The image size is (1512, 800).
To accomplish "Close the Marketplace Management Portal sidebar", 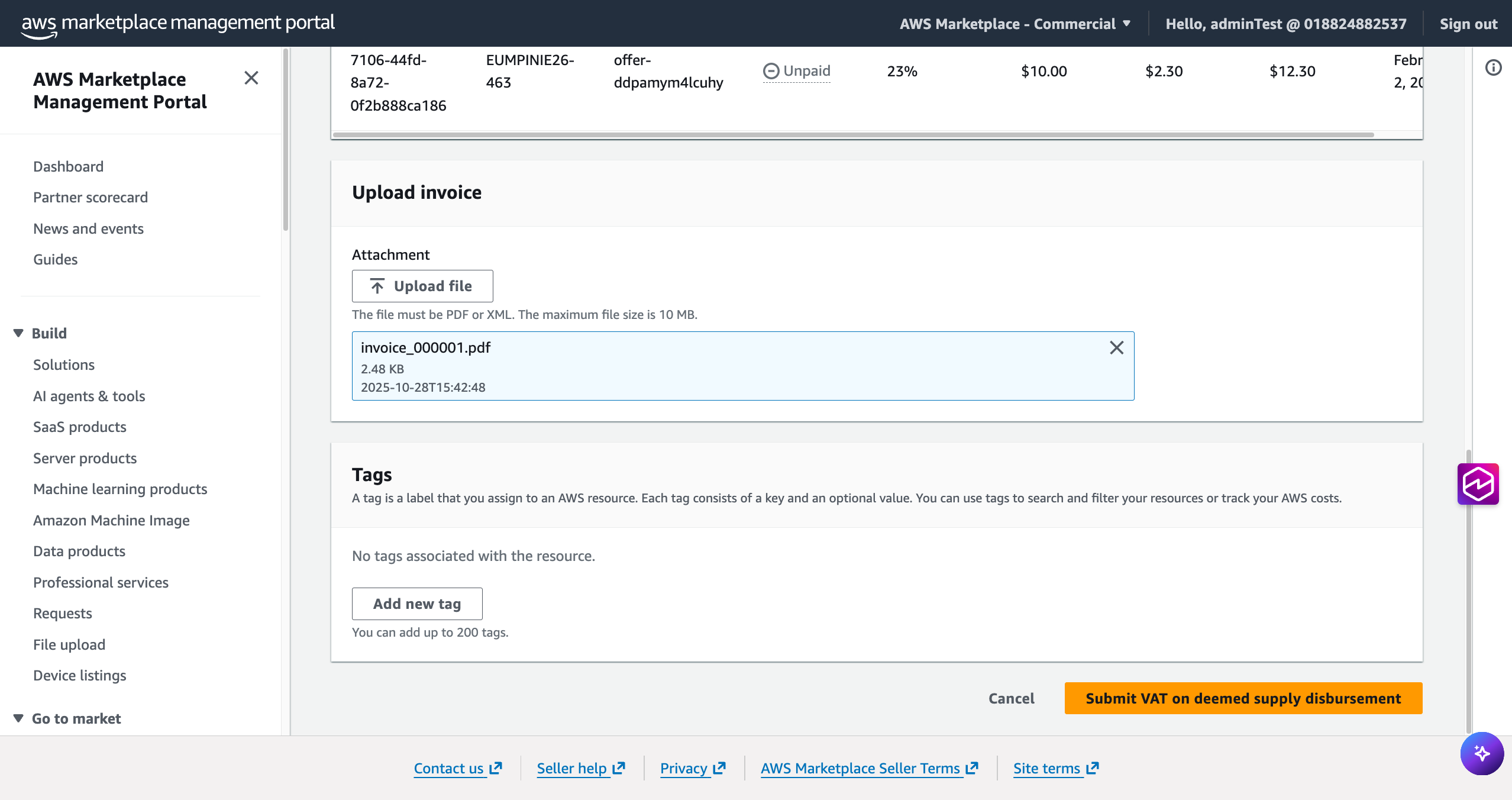I will pyautogui.click(x=251, y=78).
